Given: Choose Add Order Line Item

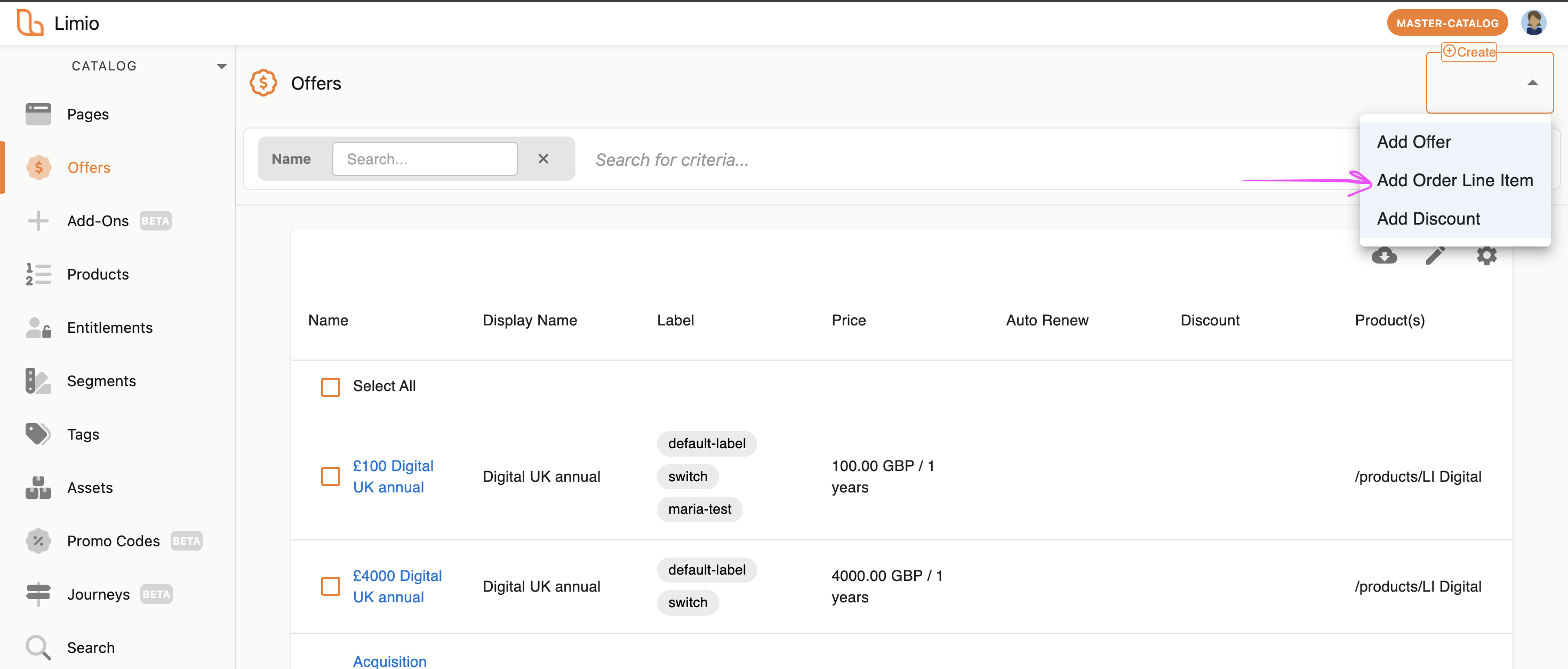Looking at the screenshot, I should (1454, 180).
